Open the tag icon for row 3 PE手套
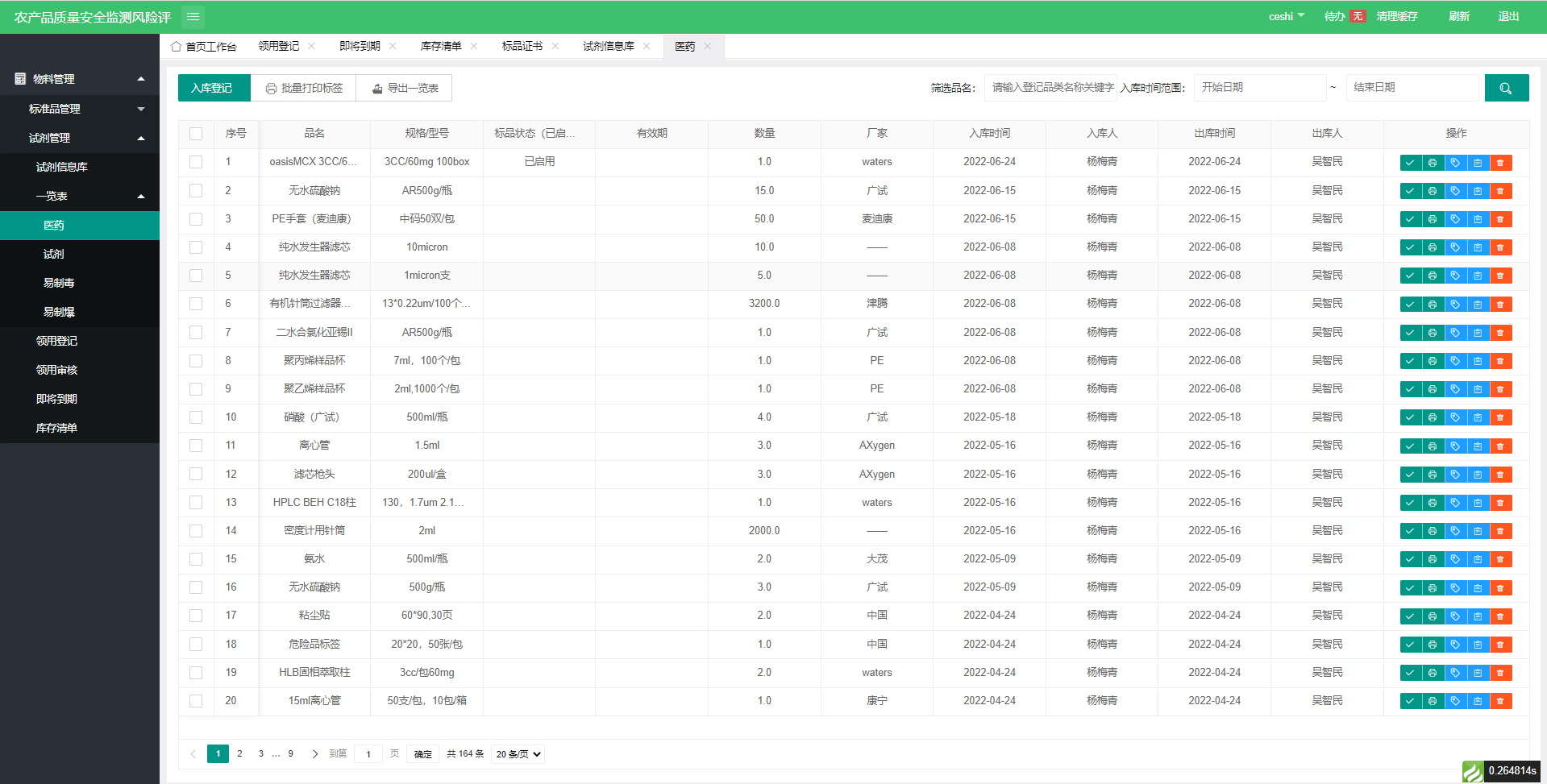The height and width of the screenshot is (784, 1547). tap(1455, 219)
